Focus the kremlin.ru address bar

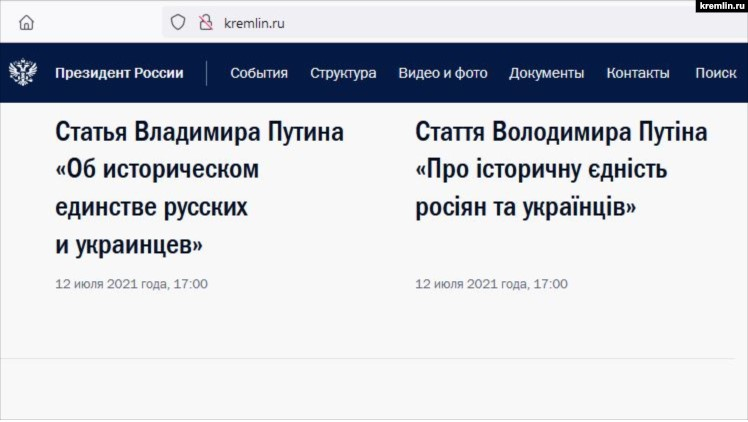coord(453,22)
